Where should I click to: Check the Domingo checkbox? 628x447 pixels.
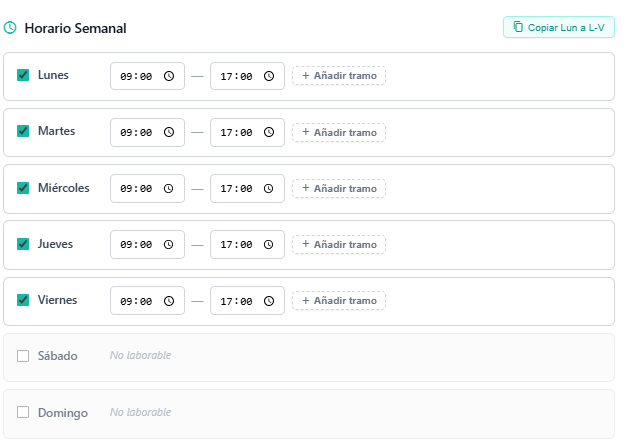coord(23,412)
